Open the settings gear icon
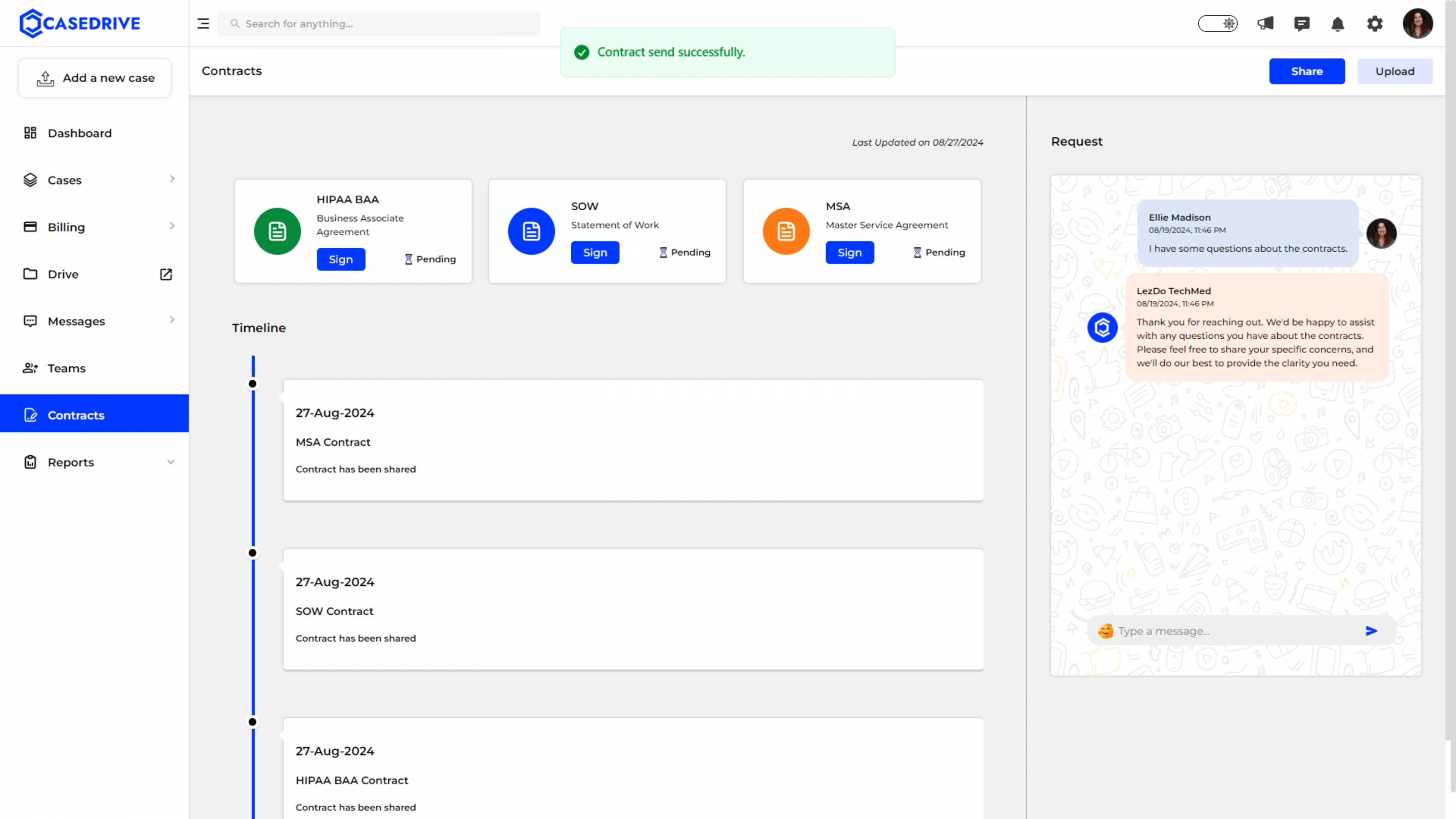 click(1375, 24)
